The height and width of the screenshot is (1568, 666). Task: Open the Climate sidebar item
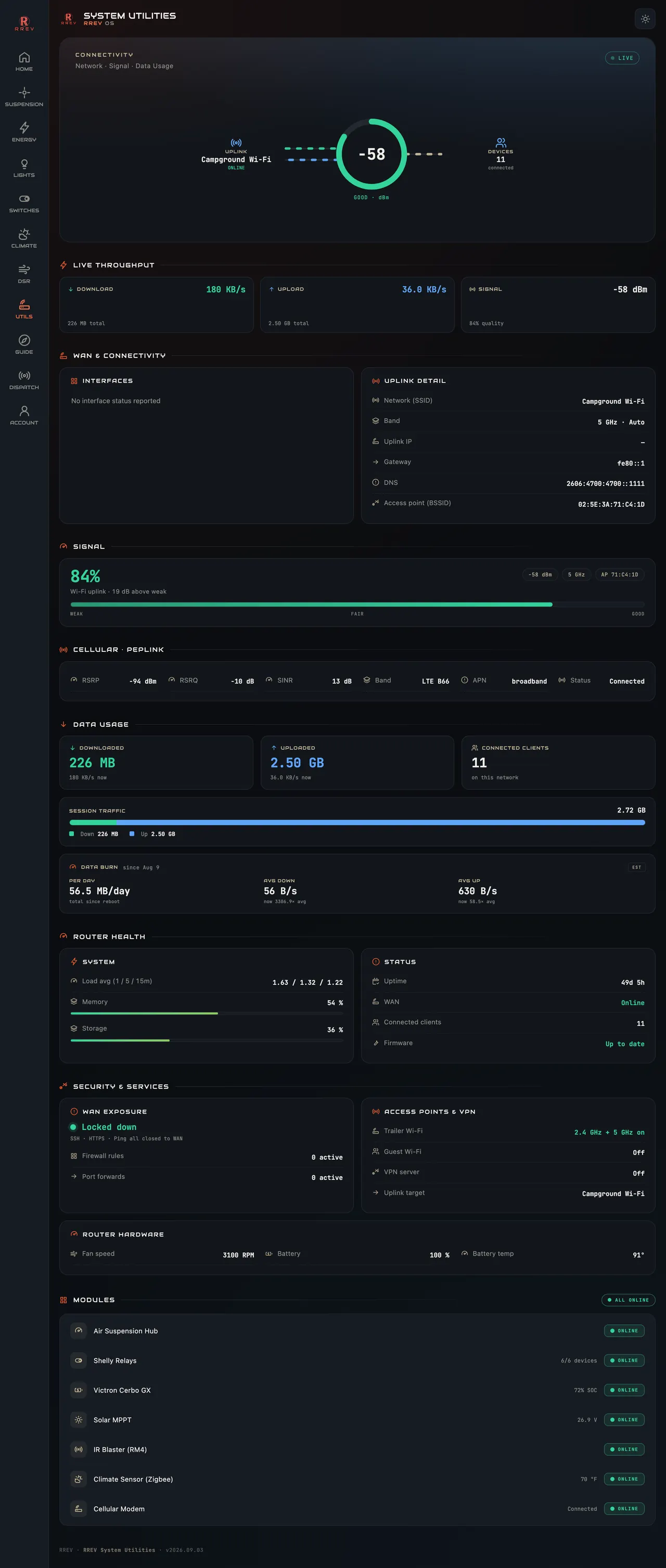(24, 238)
